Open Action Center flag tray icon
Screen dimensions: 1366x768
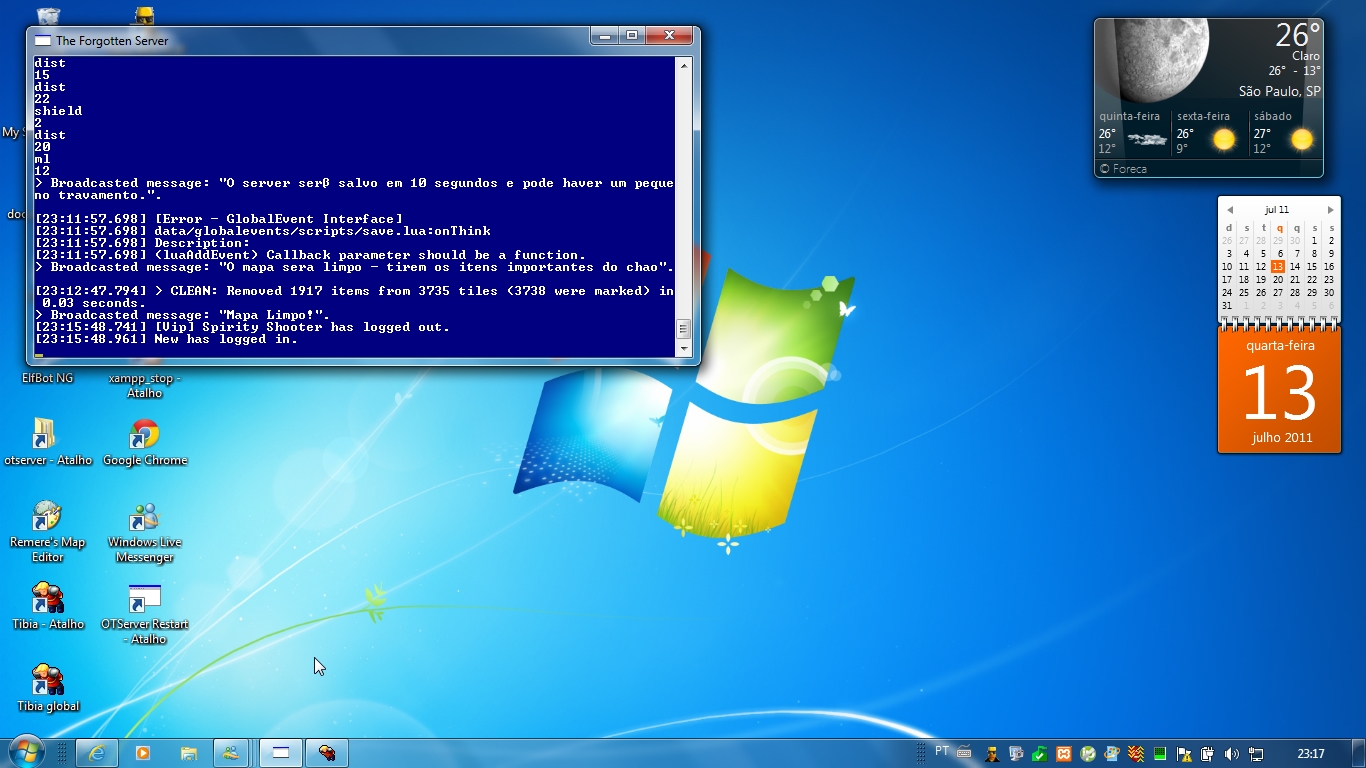click(x=1183, y=753)
